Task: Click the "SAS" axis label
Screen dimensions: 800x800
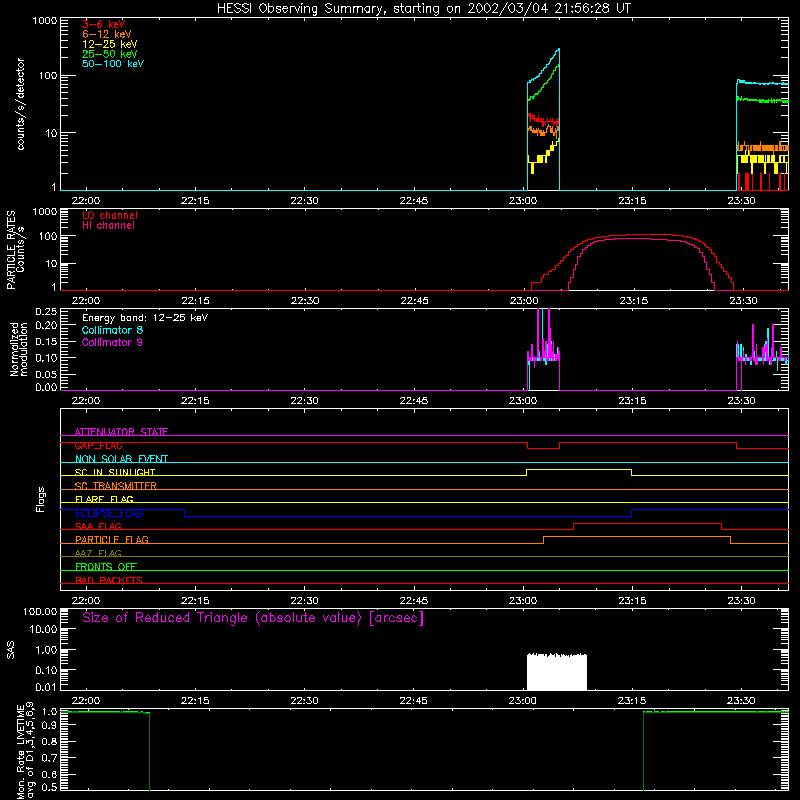Action: click(x=11, y=650)
